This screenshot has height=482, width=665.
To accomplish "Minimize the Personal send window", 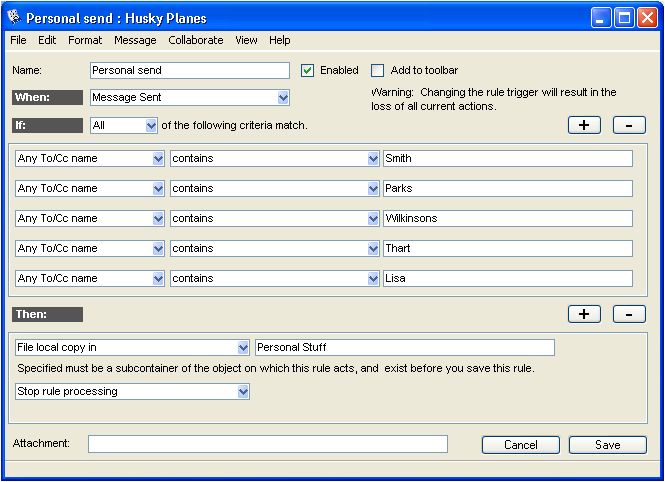I will coord(600,17).
